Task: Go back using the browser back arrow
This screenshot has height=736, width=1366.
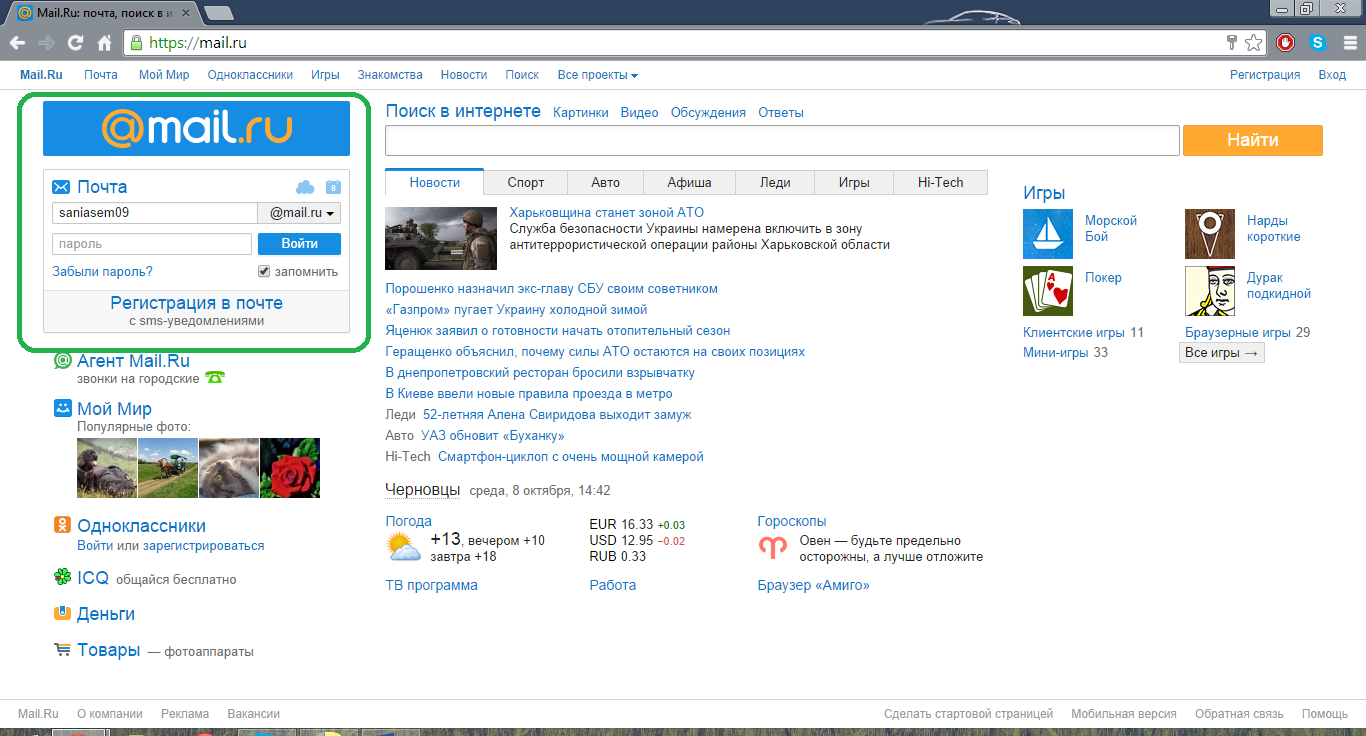Action: tap(17, 43)
